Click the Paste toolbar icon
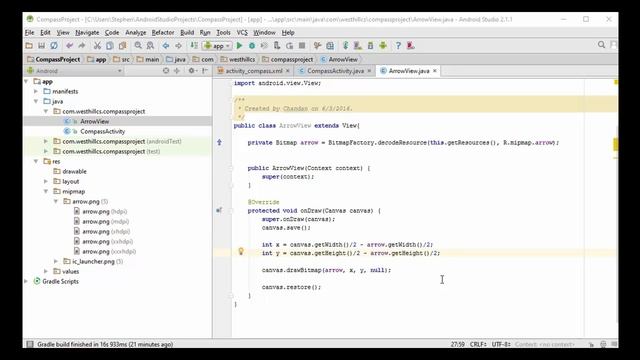 [x=122, y=46]
